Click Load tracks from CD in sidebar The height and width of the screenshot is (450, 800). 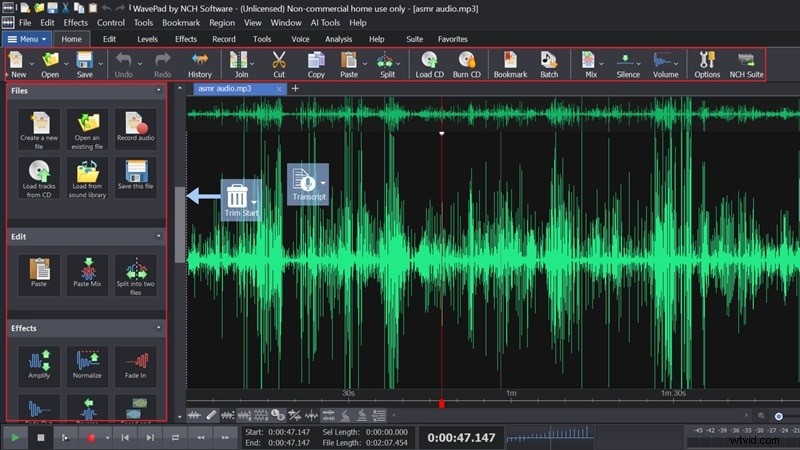[x=39, y=178]
